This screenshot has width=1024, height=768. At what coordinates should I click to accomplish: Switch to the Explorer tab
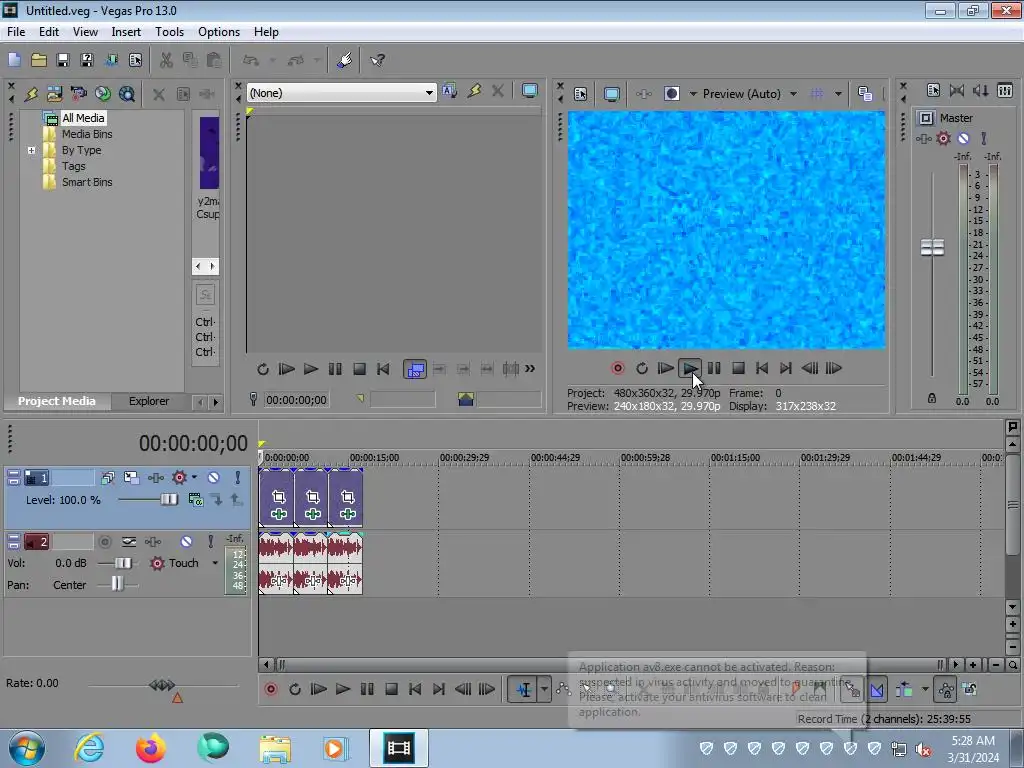[149, 401]
